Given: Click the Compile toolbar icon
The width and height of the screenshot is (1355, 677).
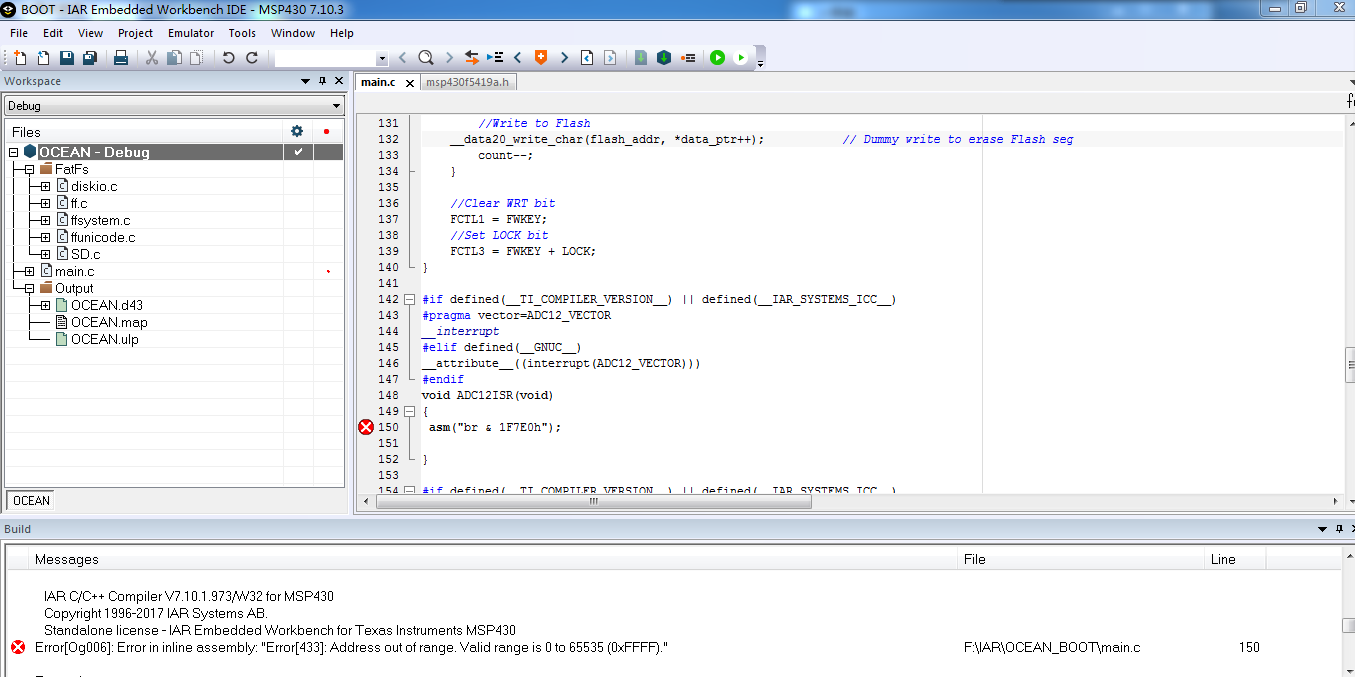Looking at the screenshot, I should (641, 58).
